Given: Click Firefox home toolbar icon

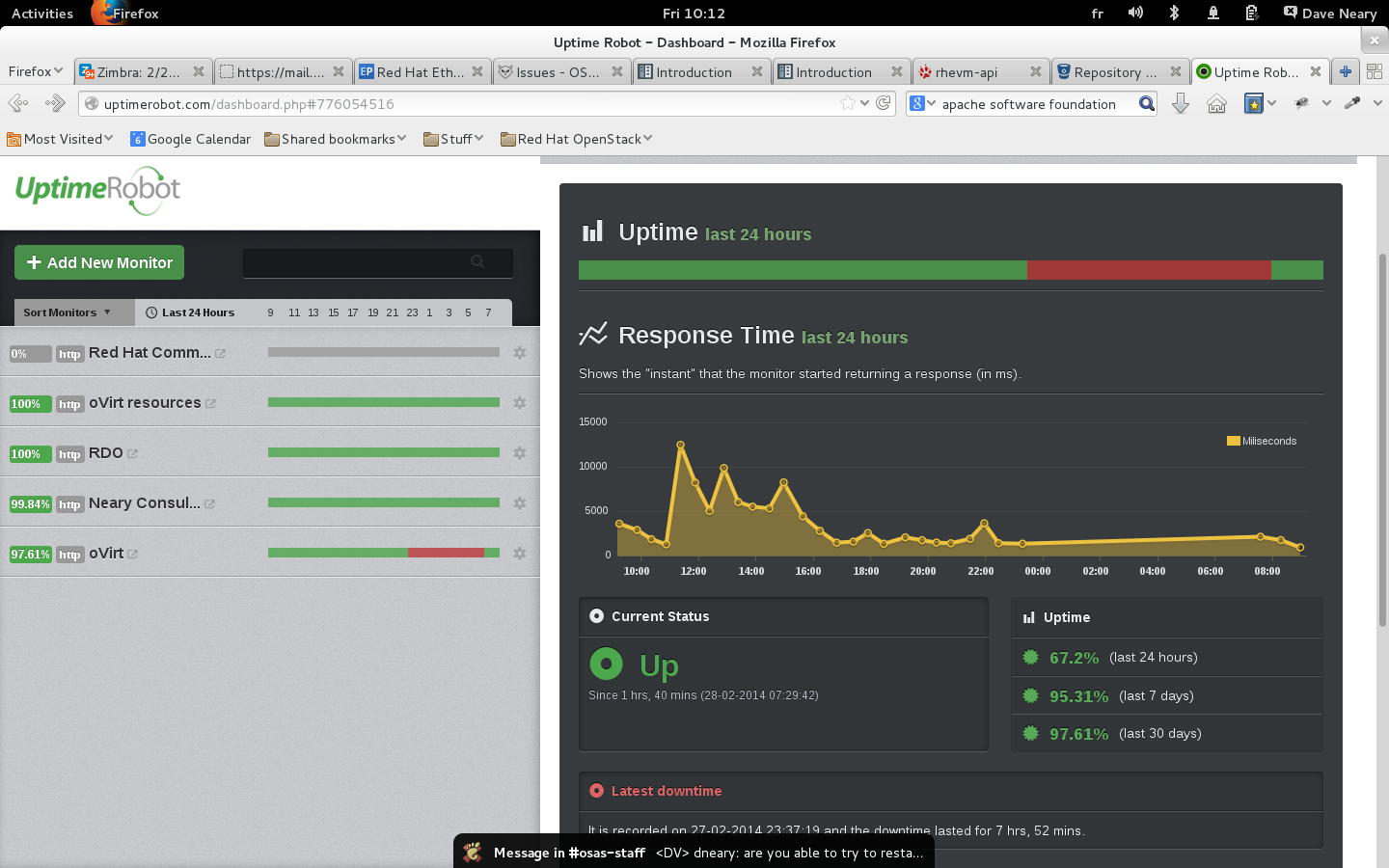Looking at the screenshot, I should tap(1216, 104).
